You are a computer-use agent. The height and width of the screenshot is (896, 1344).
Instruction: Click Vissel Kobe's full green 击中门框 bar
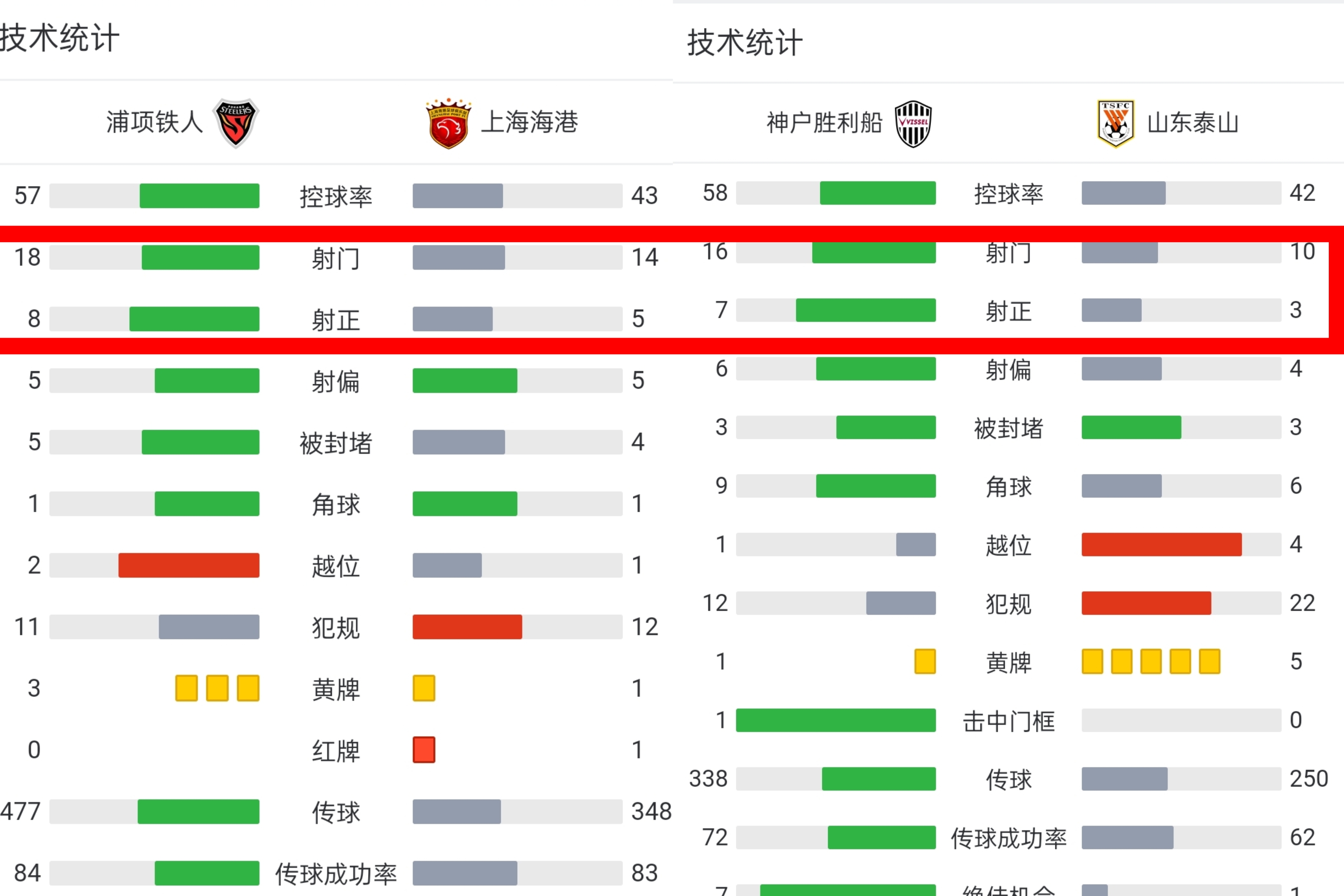tap(836, 720)
